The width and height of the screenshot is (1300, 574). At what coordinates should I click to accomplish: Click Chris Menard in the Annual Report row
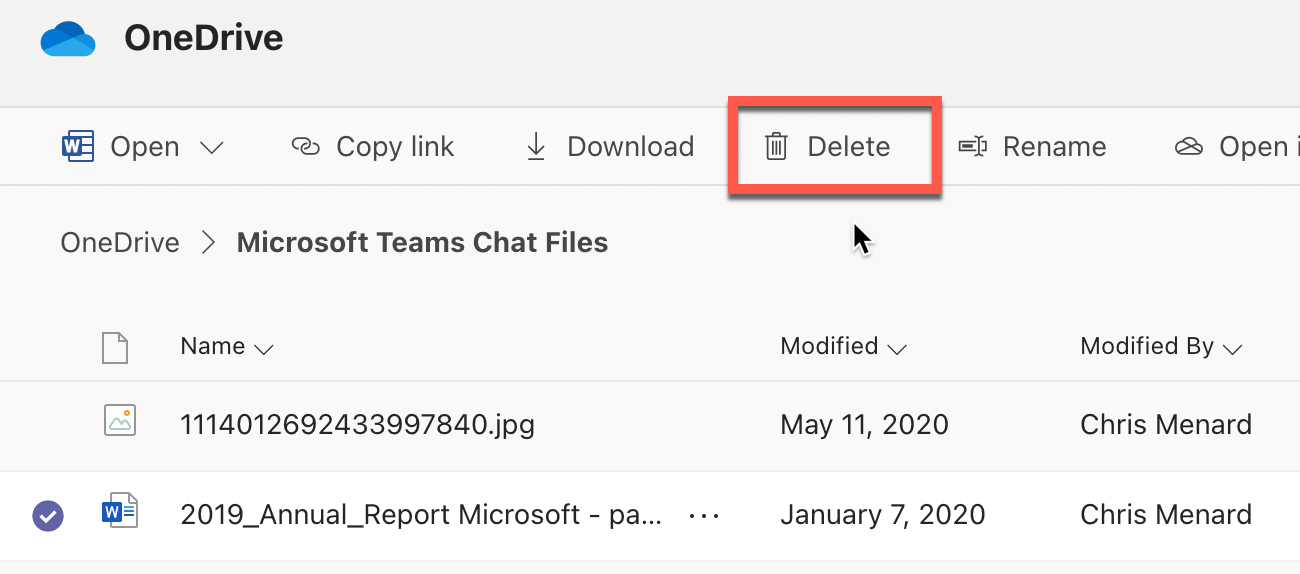pyautogui.click(x=1166, y=514)
